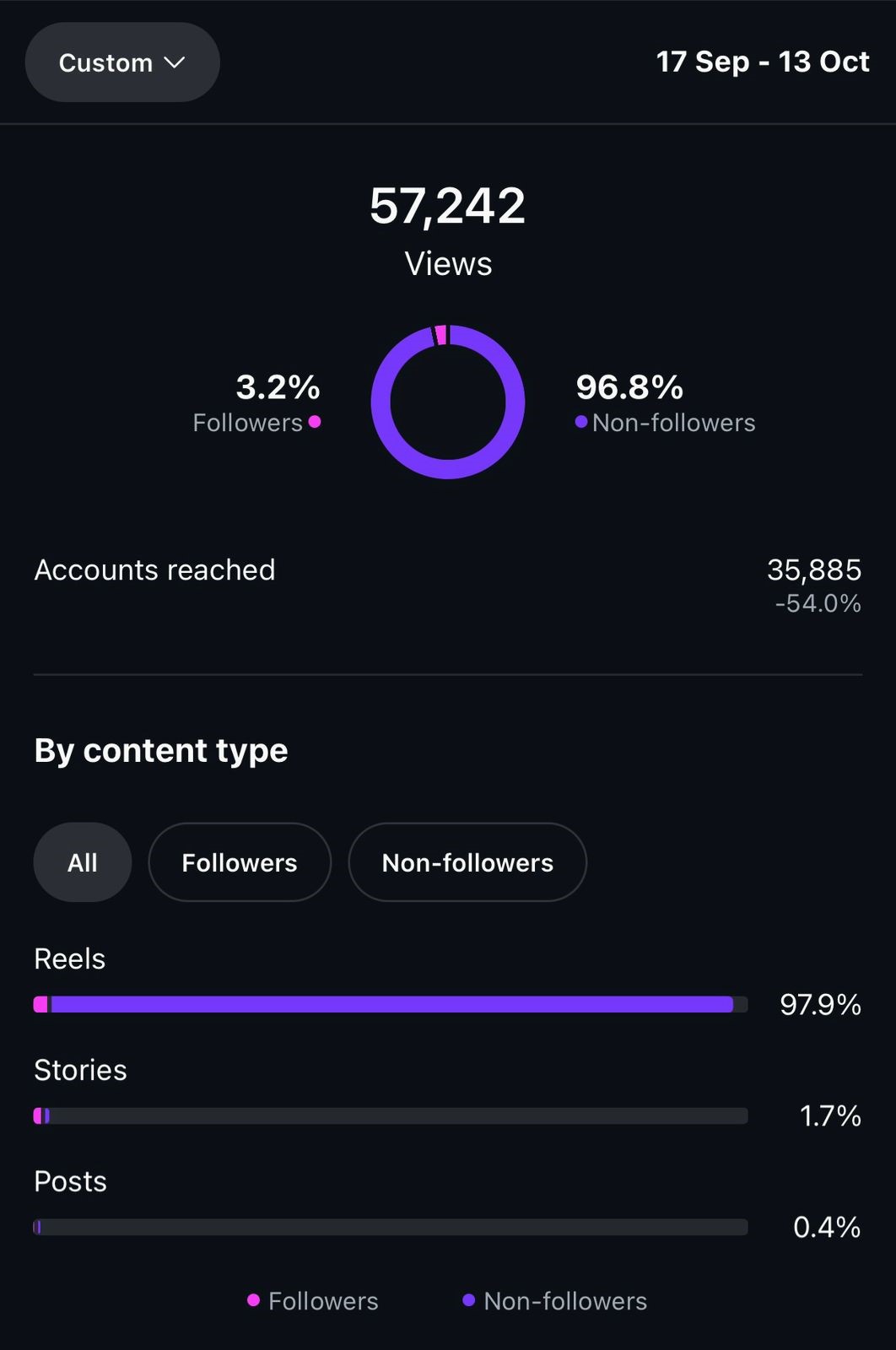Click the Reels progress bar
This screenshot has width=896, height=1350.
coord(391,1004)
